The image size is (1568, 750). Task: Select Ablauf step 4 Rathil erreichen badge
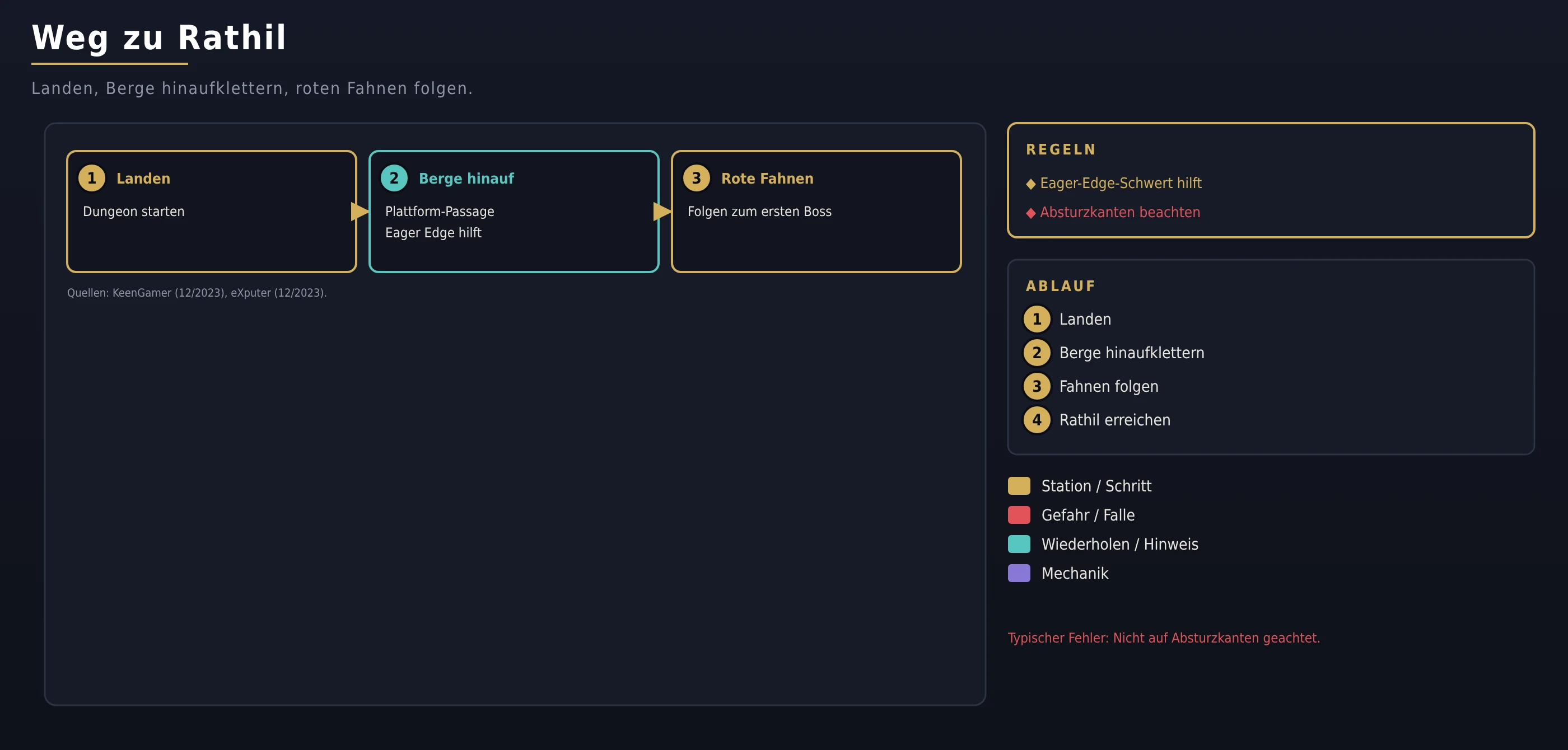click(1037, 420)
